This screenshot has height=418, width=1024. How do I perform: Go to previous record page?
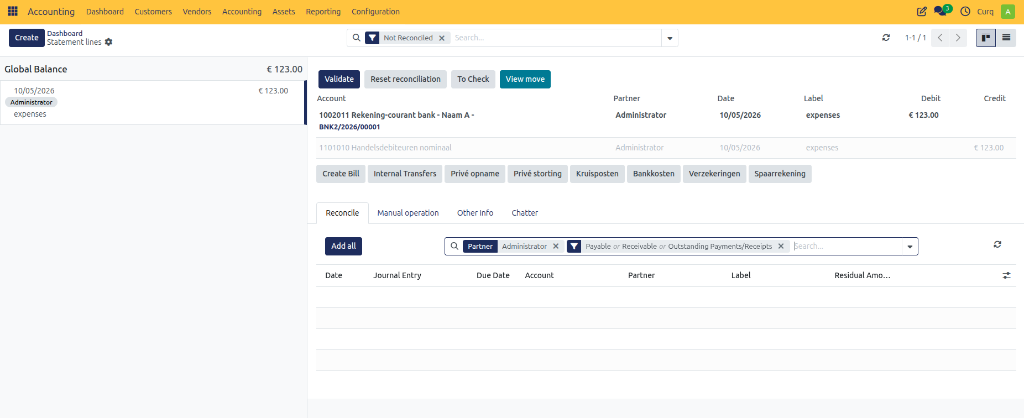(940, 38)
